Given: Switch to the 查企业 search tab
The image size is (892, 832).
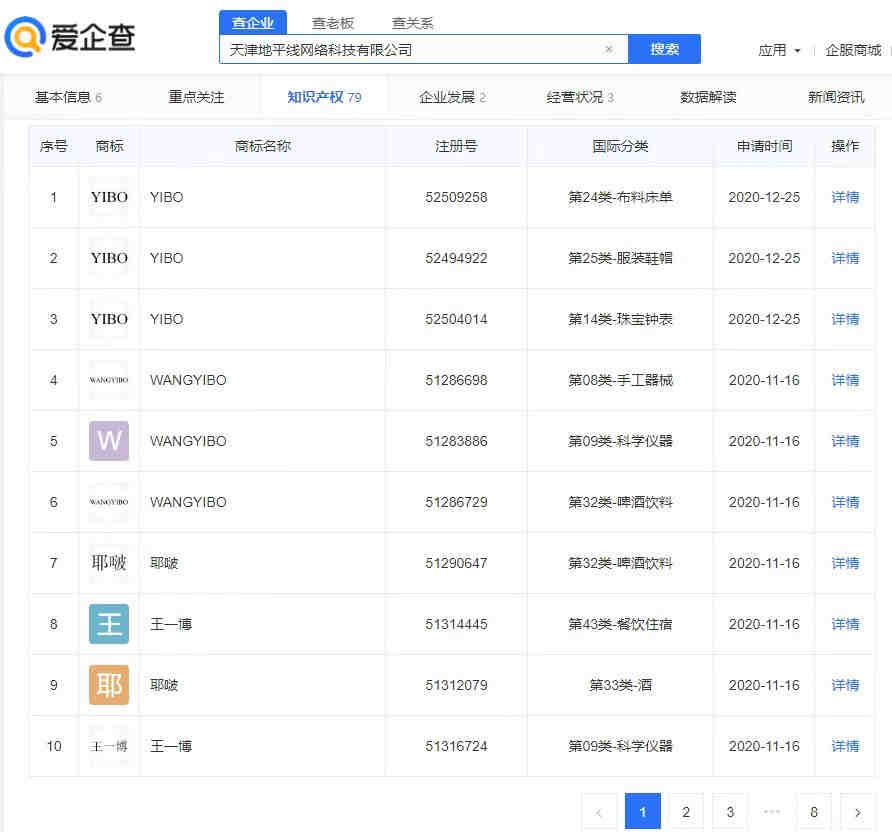Looking at the screenshot, I should click(253, 23).
